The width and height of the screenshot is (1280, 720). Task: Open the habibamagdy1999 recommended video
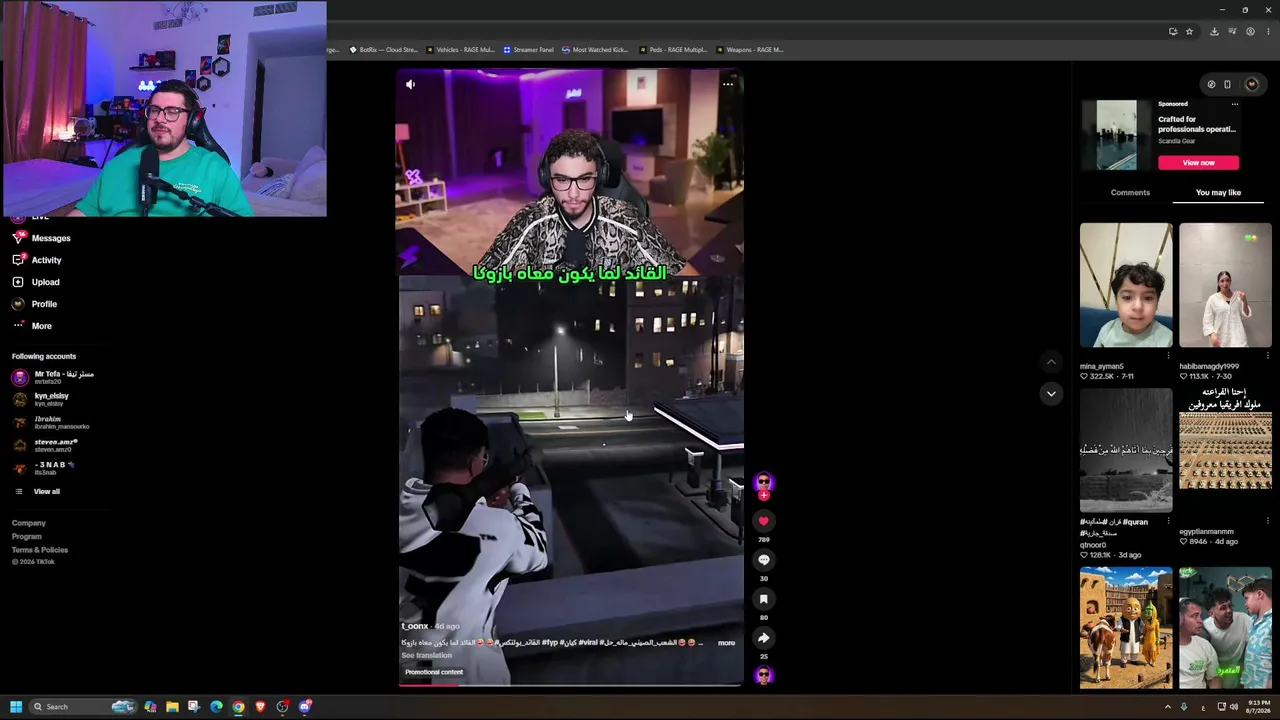pyautogui.click(x=1225, y=285)
